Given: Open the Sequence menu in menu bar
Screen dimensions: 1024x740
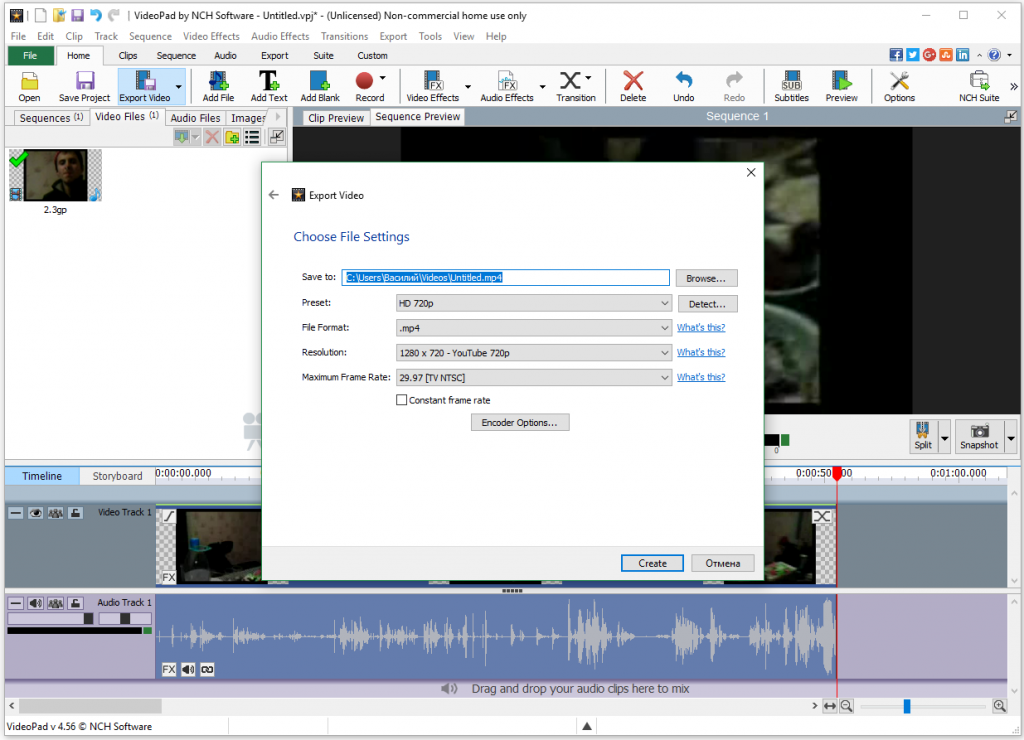Looking at the screenshot, I should click(x=150, y=37).
